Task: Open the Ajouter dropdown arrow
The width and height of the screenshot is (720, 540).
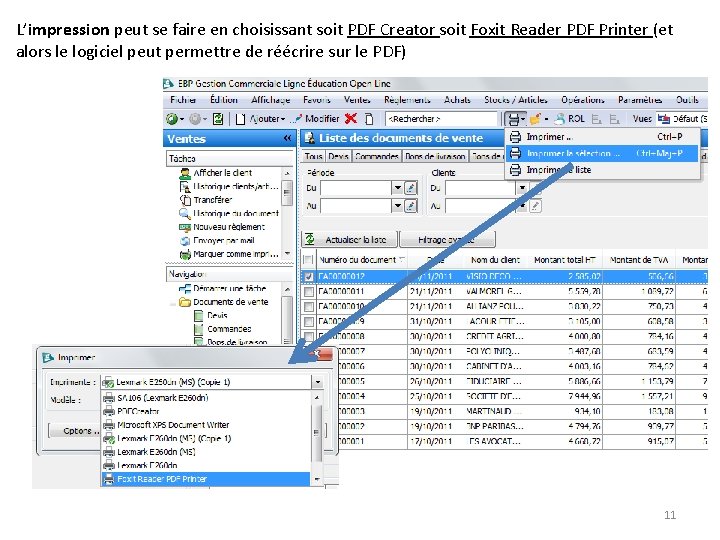Action: pos(283,119)
